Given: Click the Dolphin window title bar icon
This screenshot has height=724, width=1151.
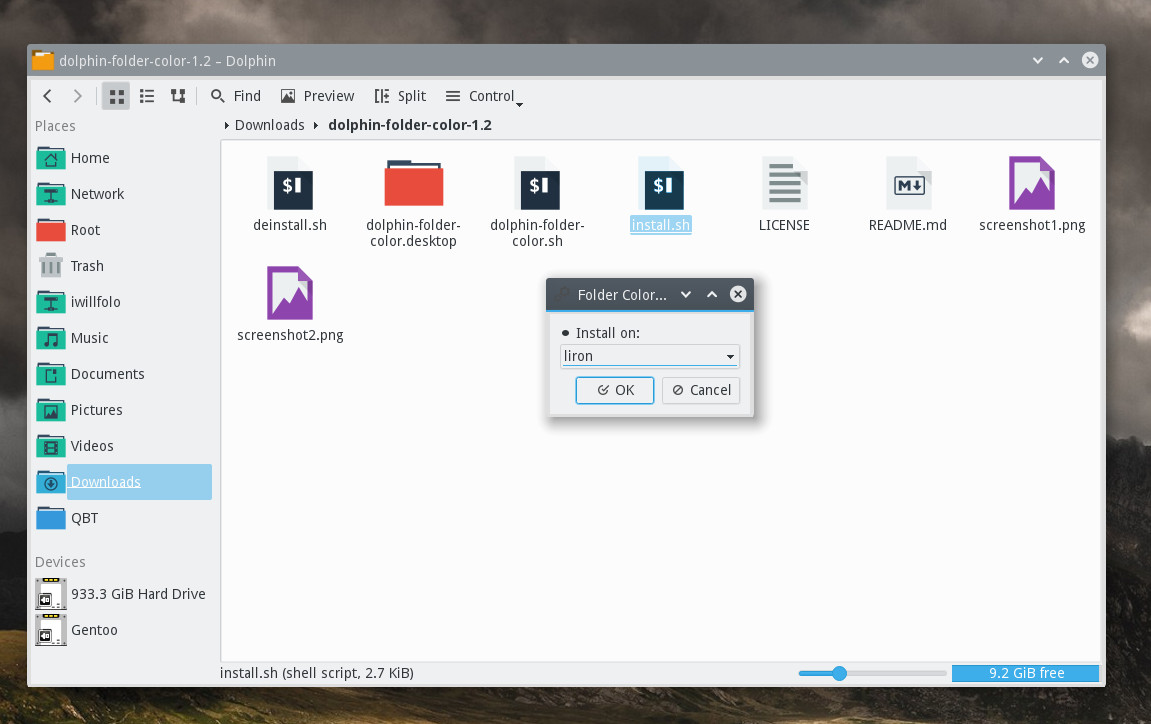Looking at the screenshot, I should click(43, 60).
